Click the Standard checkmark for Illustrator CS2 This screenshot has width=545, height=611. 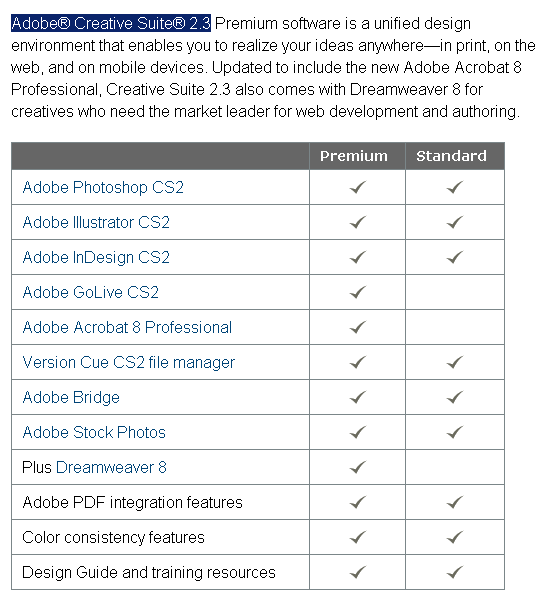pyautogui.click(x=455, y=222)
